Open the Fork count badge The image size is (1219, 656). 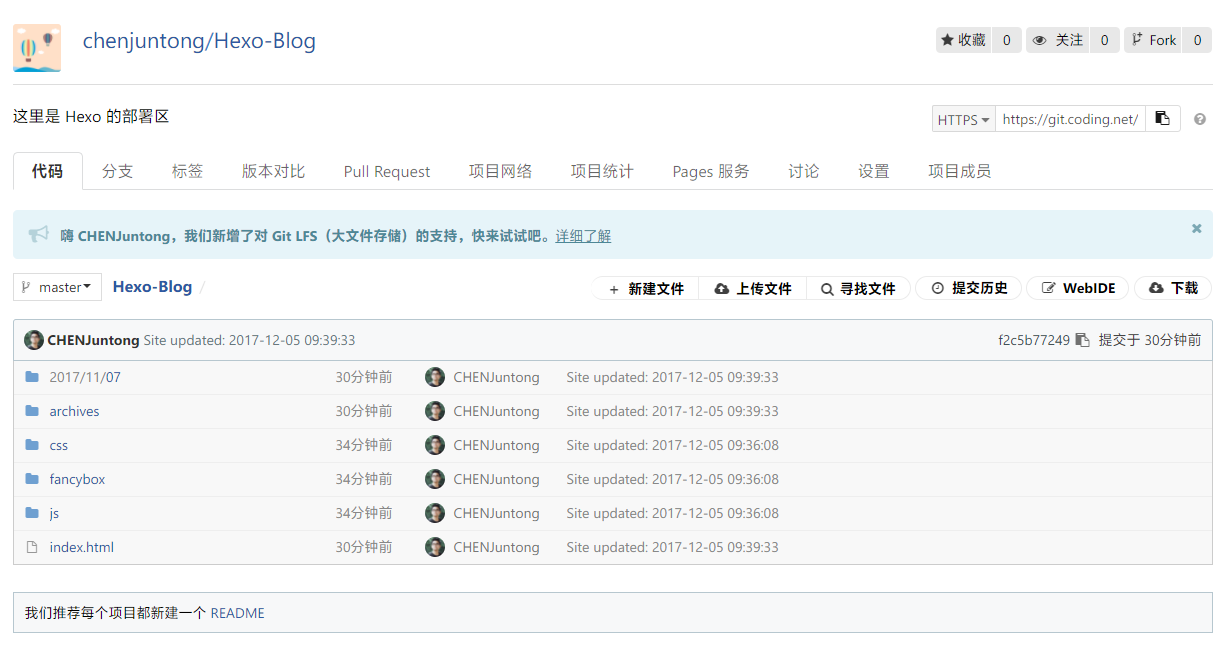pyautogui.click(x=1197, y=40)
